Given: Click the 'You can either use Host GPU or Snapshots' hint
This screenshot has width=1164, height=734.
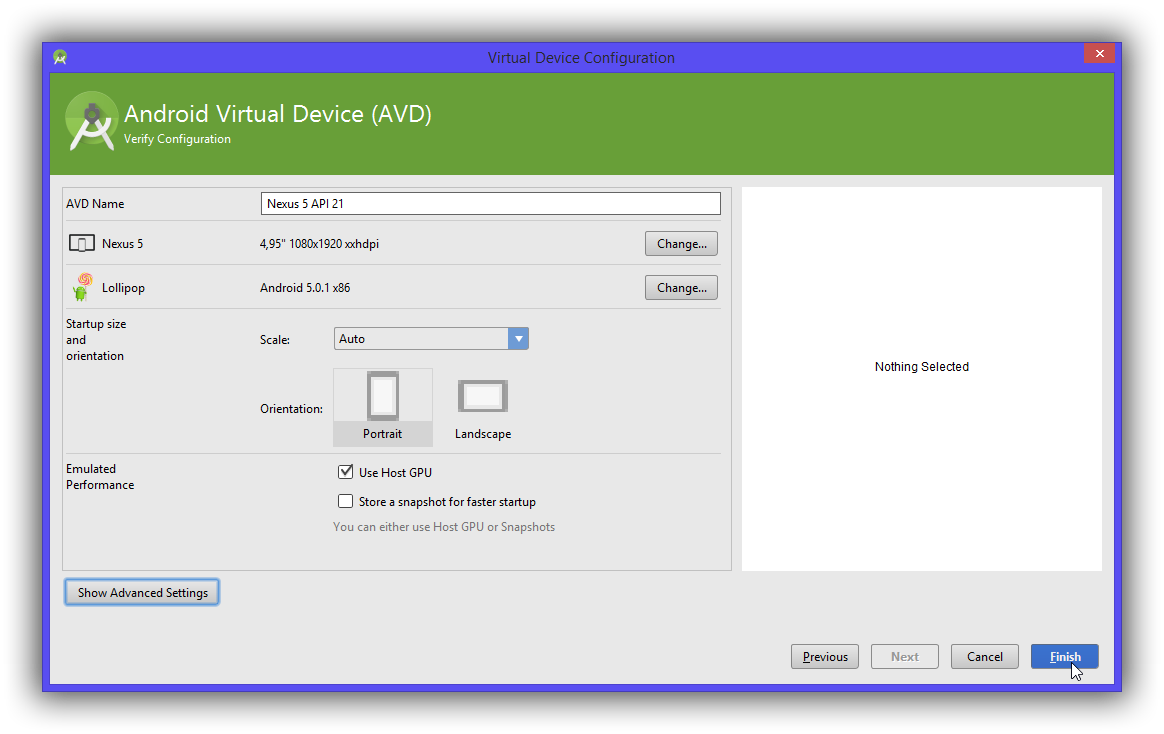Looking at the screenshot, I should pyautogui.click(x=444, y=527).
